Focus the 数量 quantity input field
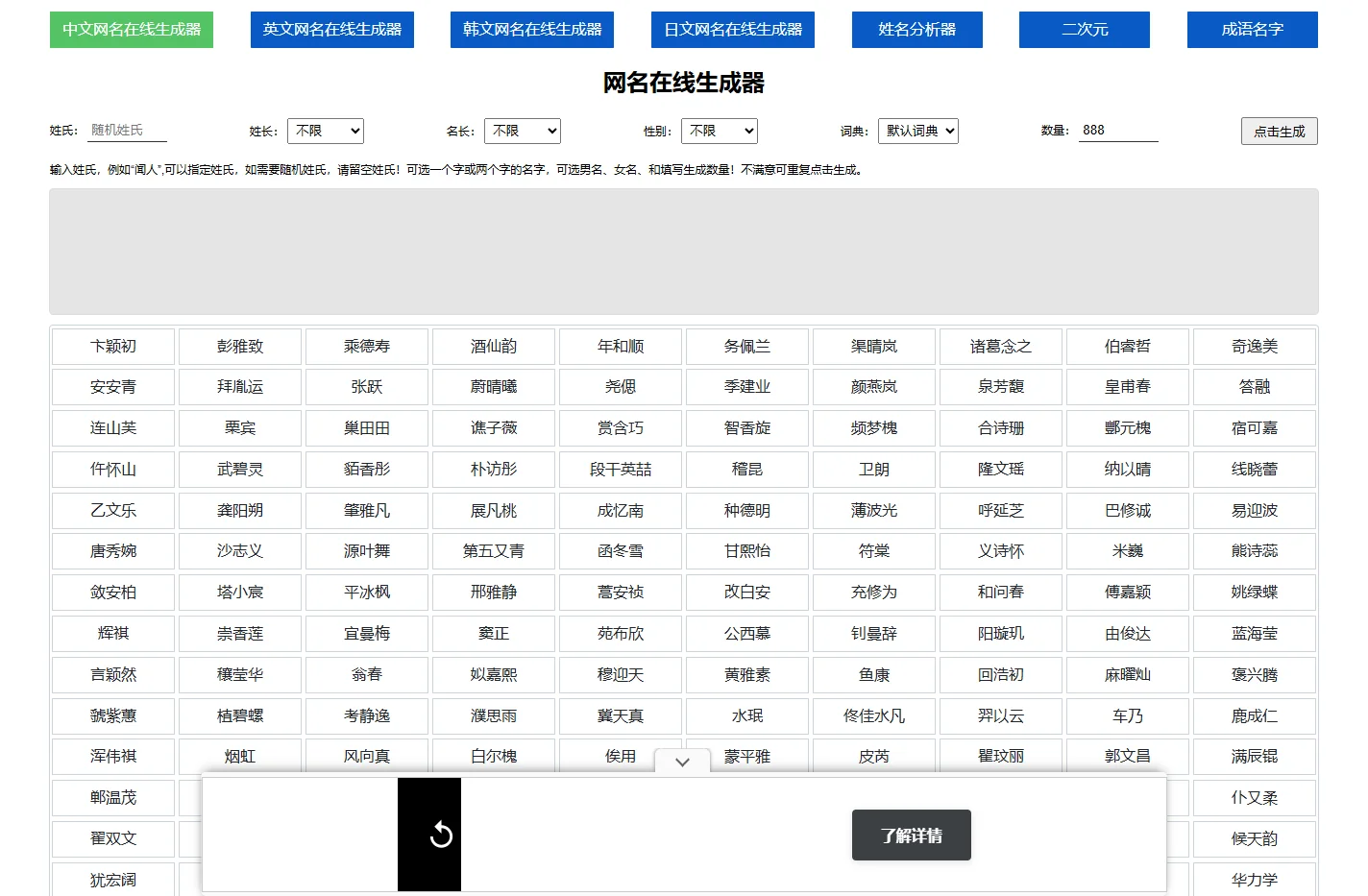This screenshot has height=896, width=1368. click(x=1118, y=131)
